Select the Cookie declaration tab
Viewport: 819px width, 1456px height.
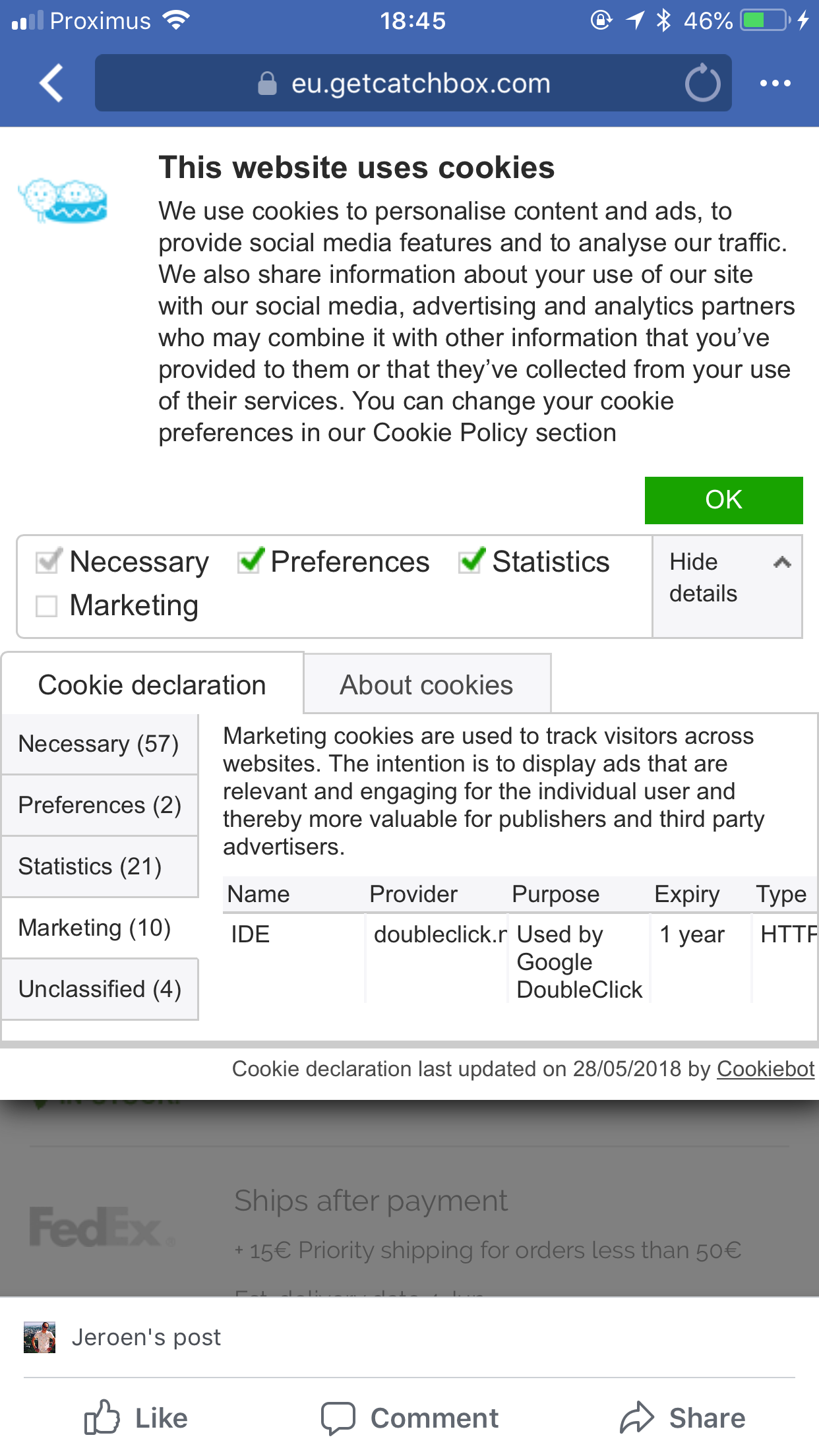pyautogui.click(x=152, y=684)
